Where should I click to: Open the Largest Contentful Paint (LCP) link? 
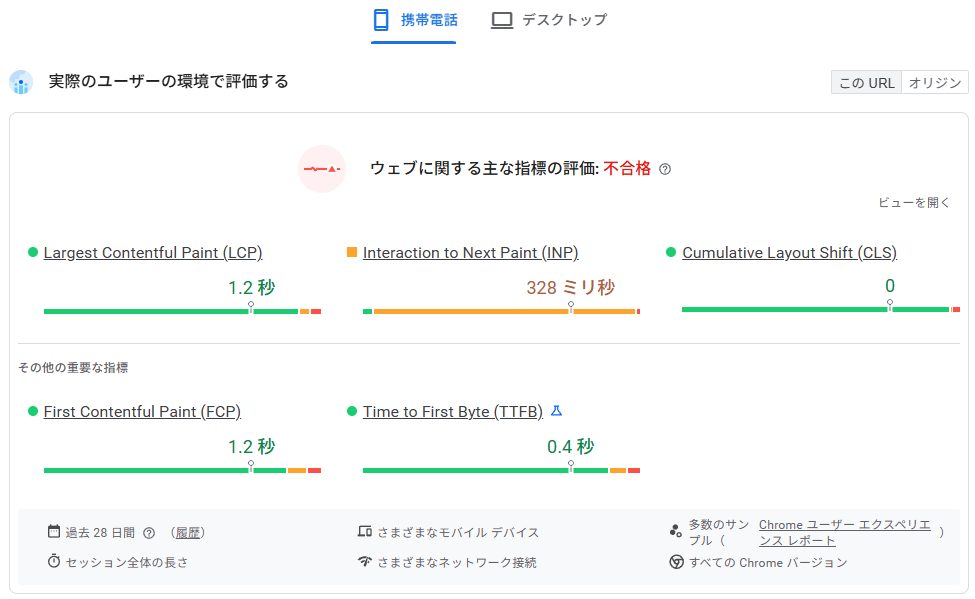pyautogui.click(x=152, y=252)
